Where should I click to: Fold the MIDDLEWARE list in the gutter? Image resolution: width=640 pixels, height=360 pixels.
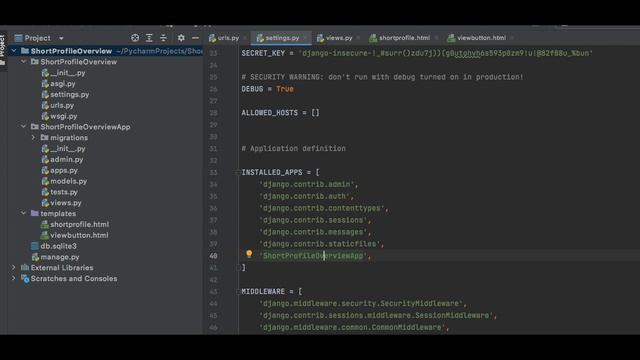(x=238, y=291)
